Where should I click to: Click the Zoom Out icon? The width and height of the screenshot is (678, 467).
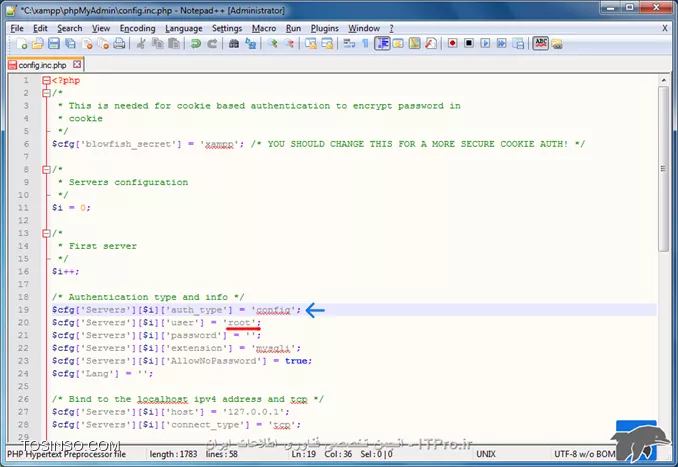pos(289,44)
